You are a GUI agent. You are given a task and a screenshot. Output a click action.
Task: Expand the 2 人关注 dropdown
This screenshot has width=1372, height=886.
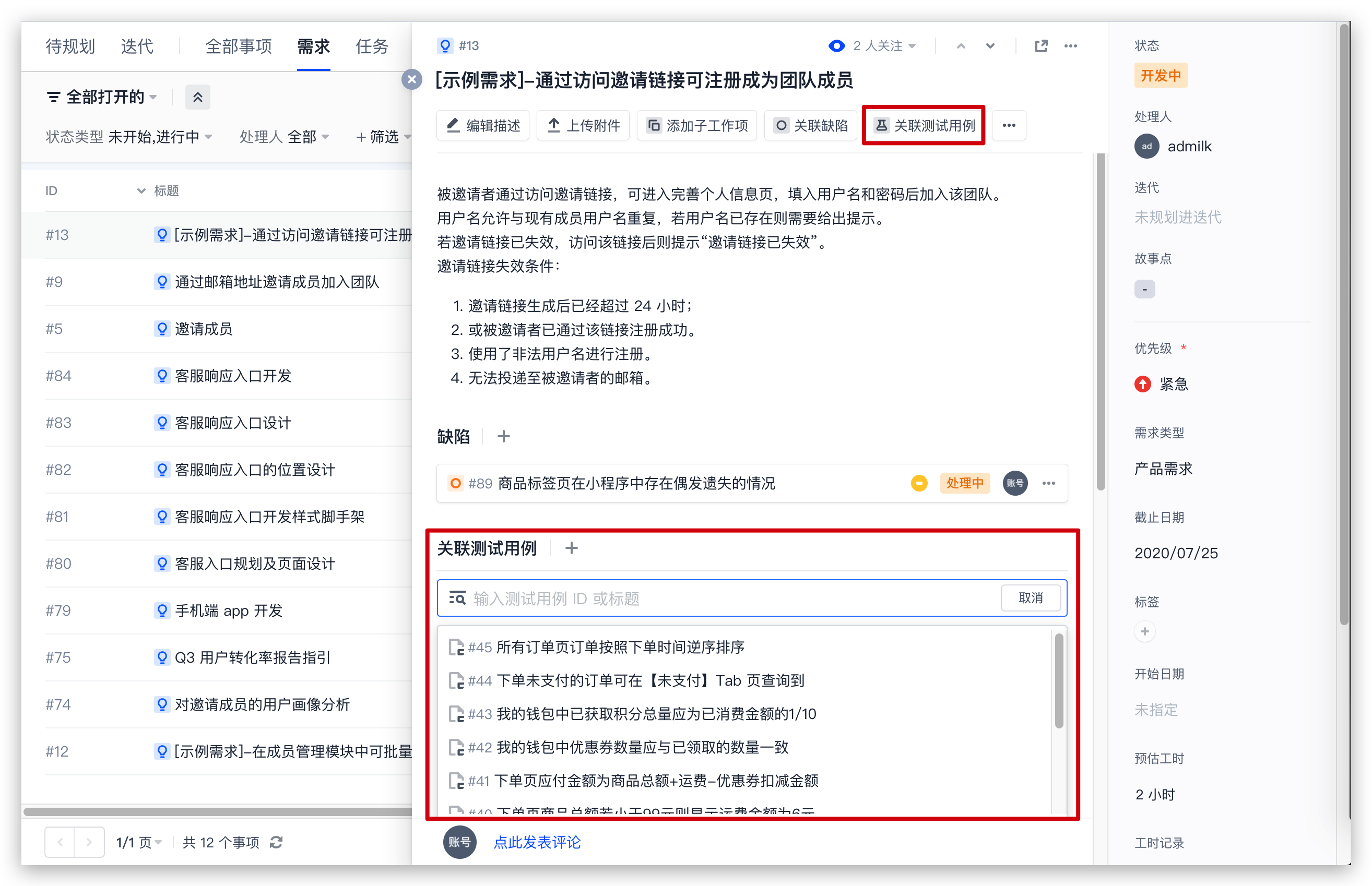[x=884, y=46]
